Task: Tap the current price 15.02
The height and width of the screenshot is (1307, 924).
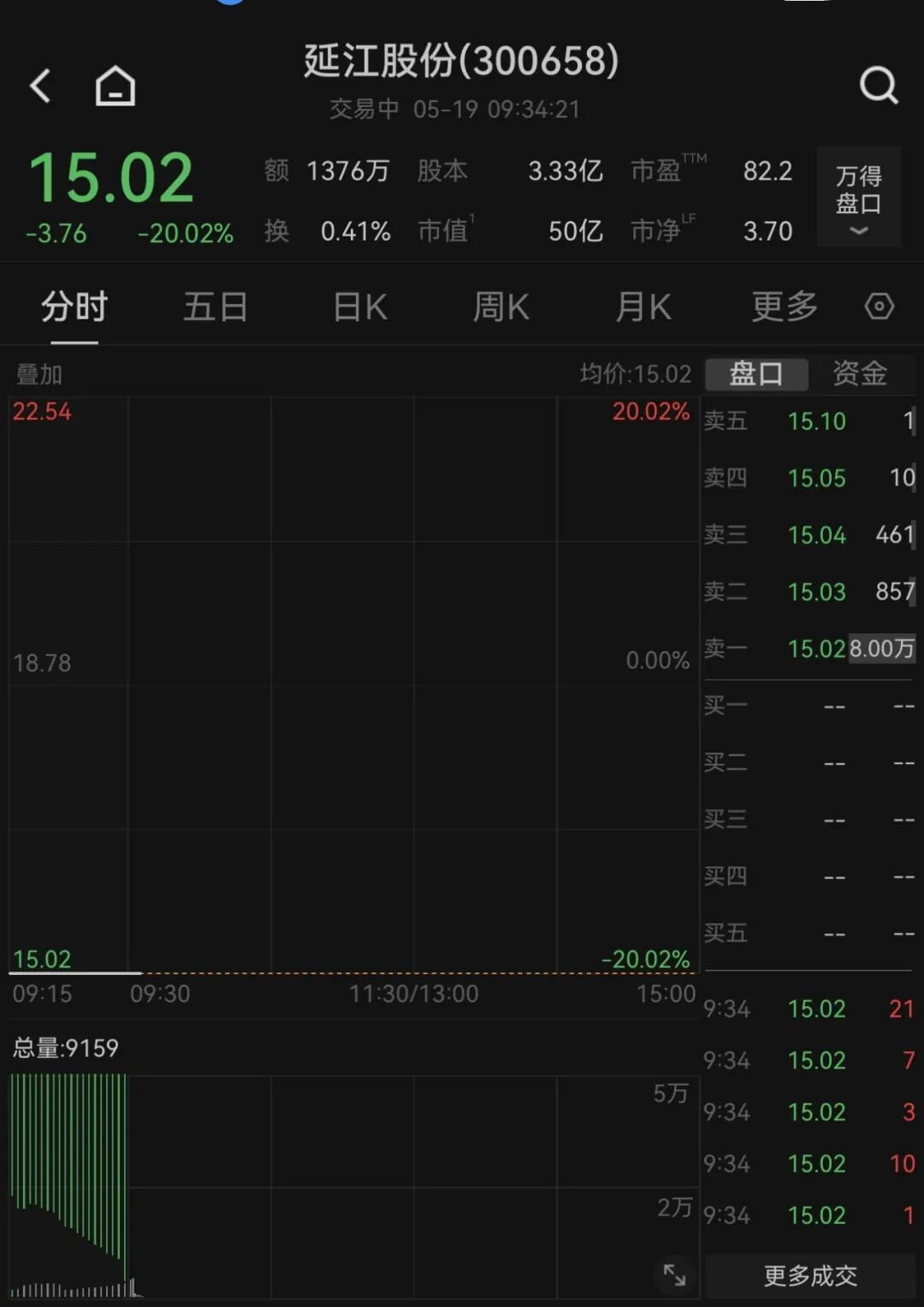Action: 111,178
